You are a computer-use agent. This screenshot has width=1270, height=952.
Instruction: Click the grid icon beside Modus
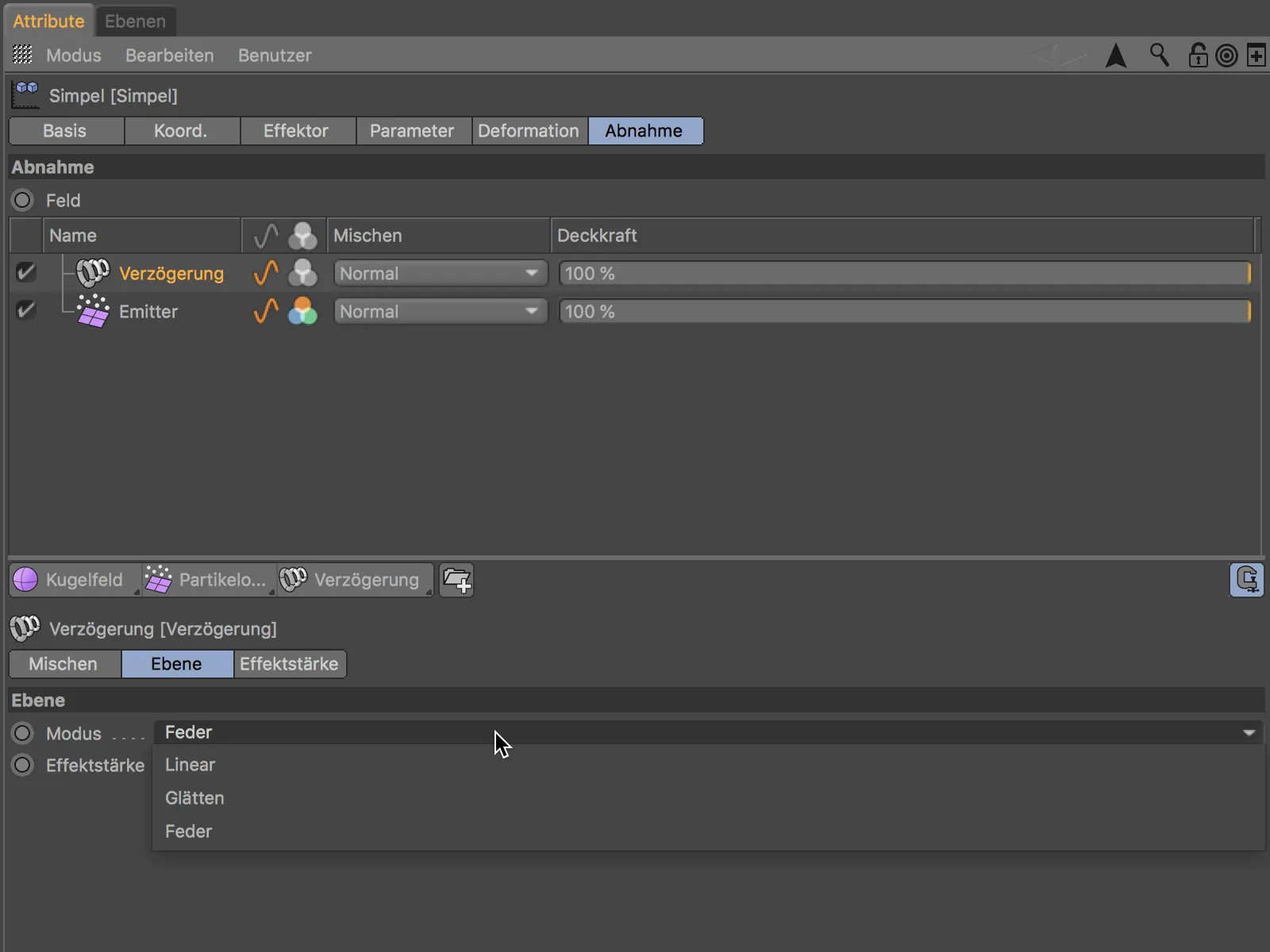22,55
